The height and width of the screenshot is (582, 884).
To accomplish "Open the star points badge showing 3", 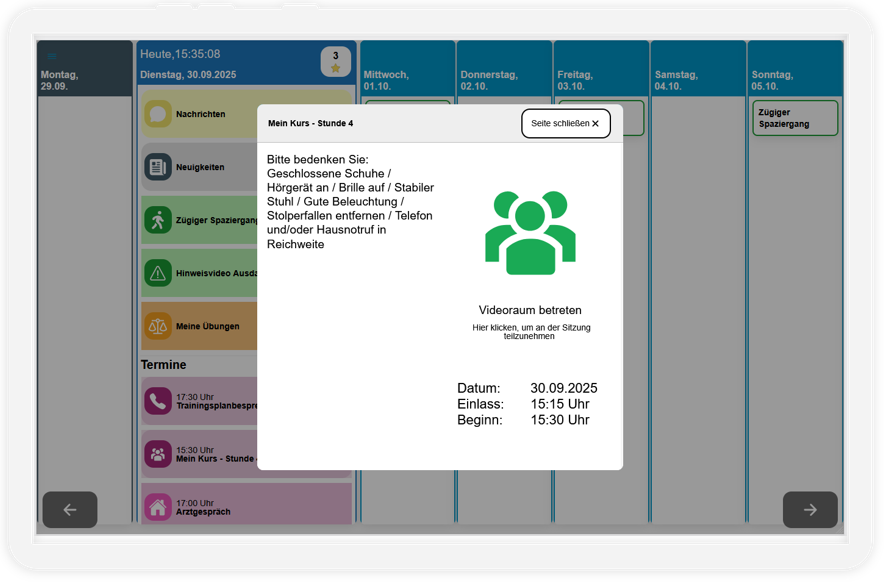I will point(335,61).
